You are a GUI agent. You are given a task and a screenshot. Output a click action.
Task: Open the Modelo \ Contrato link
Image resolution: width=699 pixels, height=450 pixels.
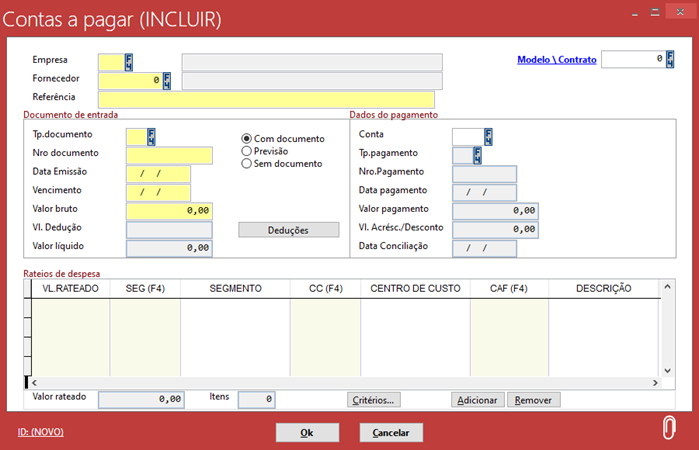coord(556,60)
